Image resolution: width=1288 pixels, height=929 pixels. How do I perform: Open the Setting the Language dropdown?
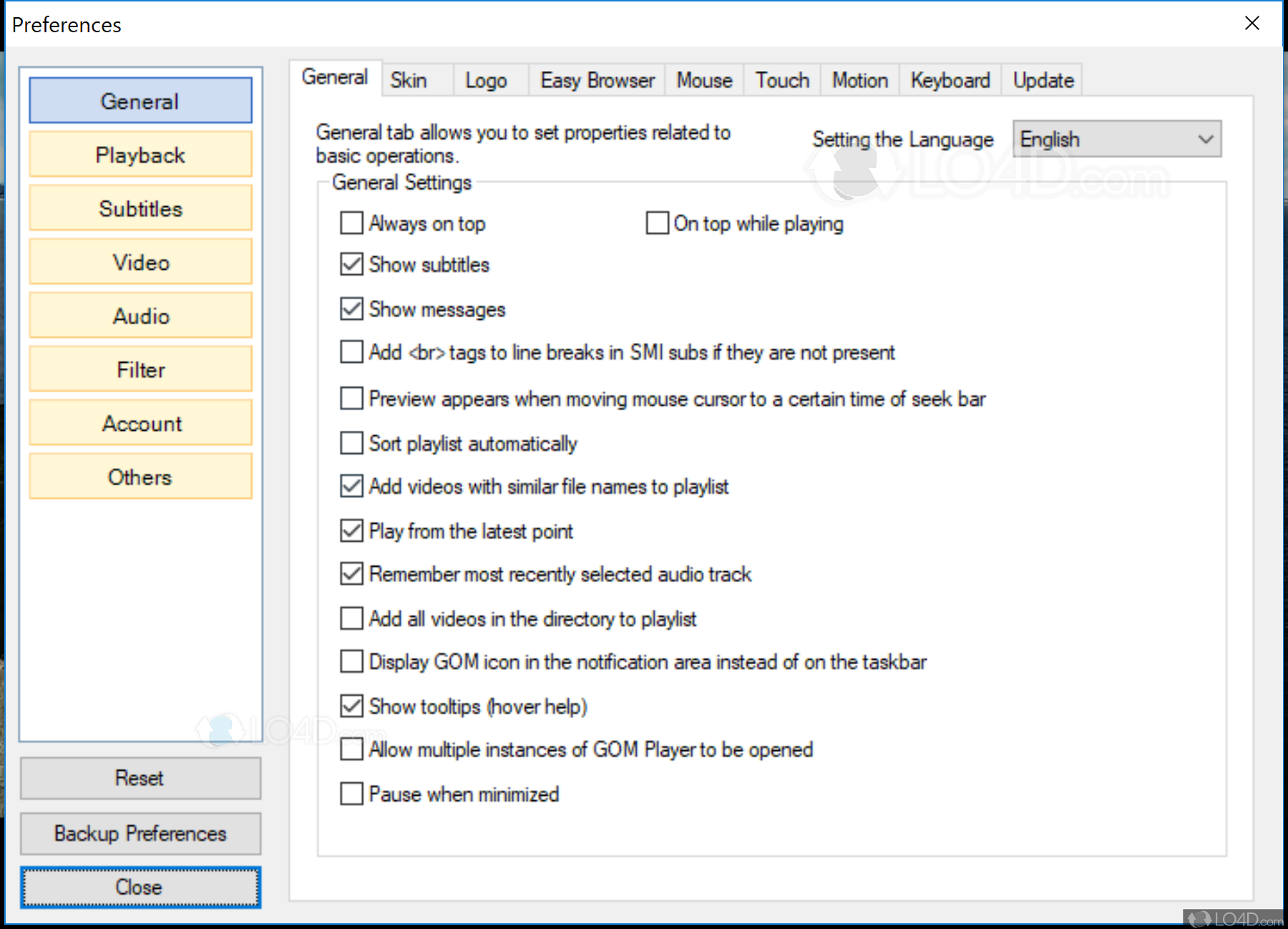coord(1116,139)
